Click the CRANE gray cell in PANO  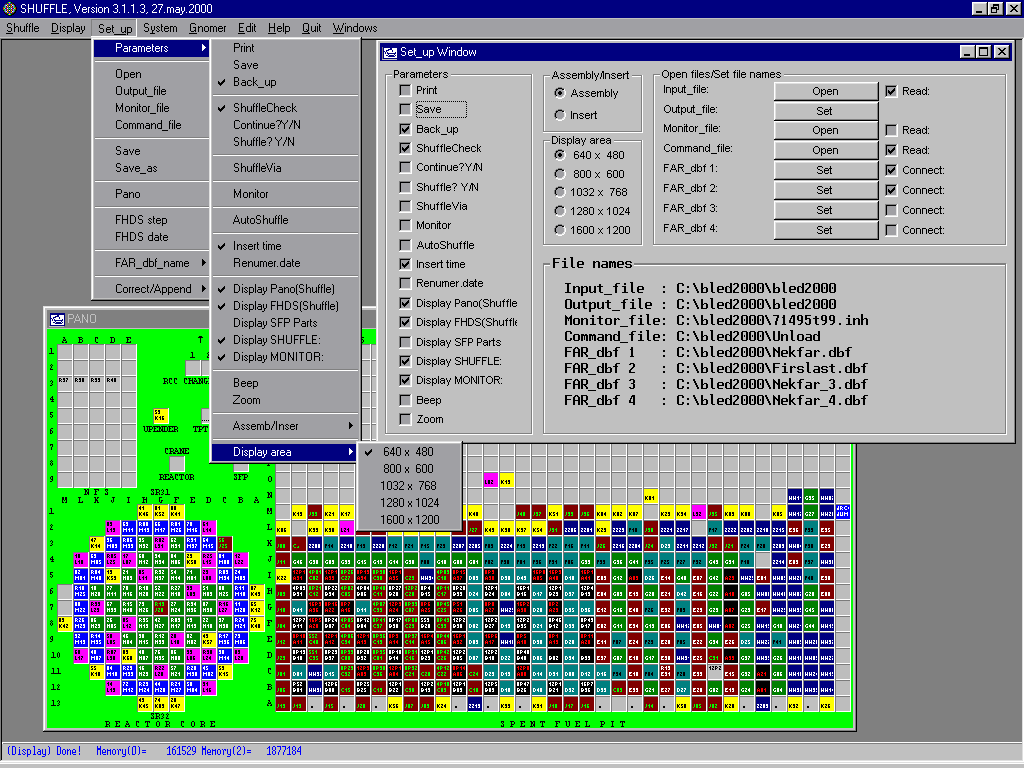[176, 464]
